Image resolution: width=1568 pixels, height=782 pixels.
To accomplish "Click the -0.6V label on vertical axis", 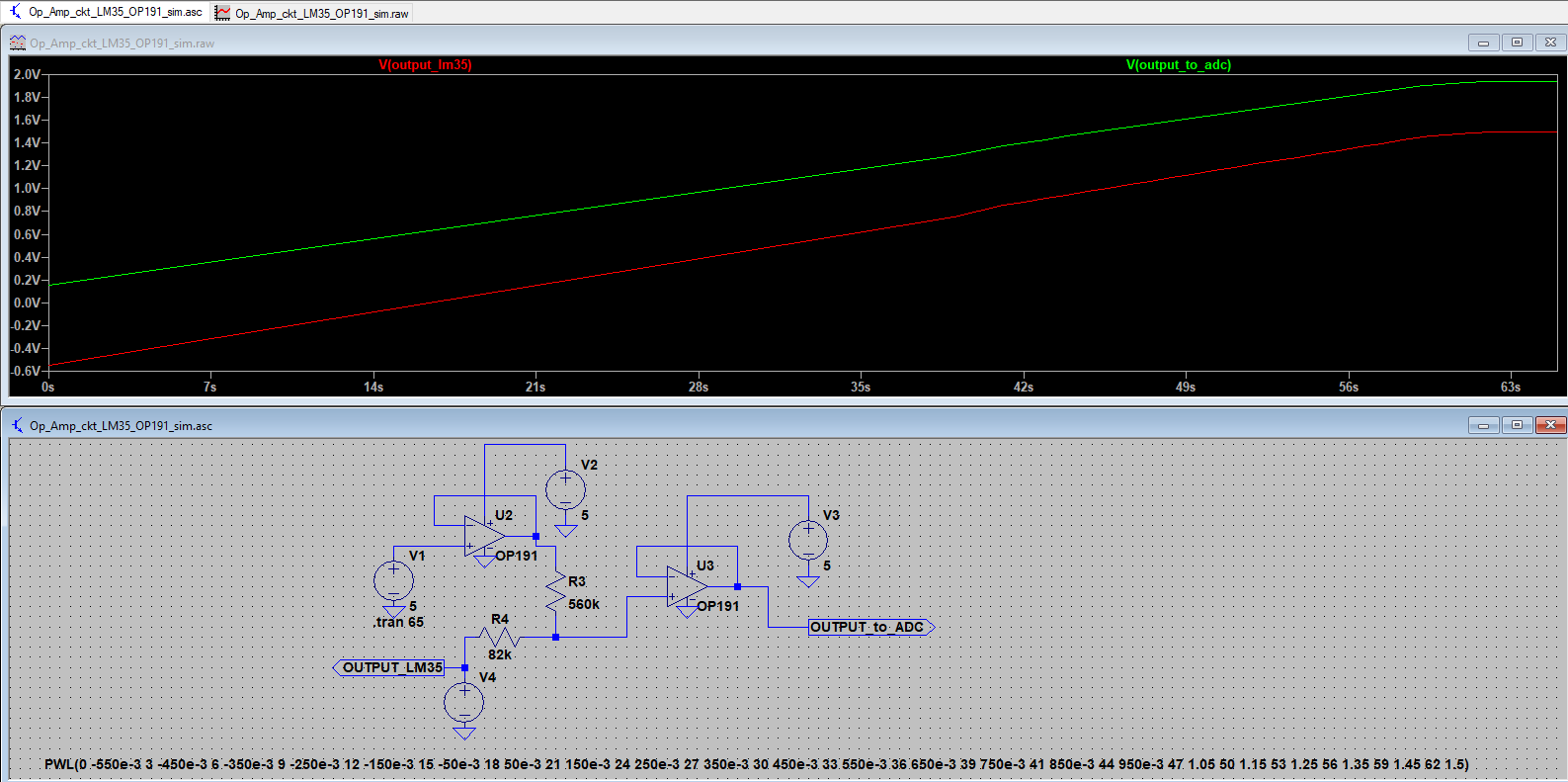I will click(x=26, y=371).
